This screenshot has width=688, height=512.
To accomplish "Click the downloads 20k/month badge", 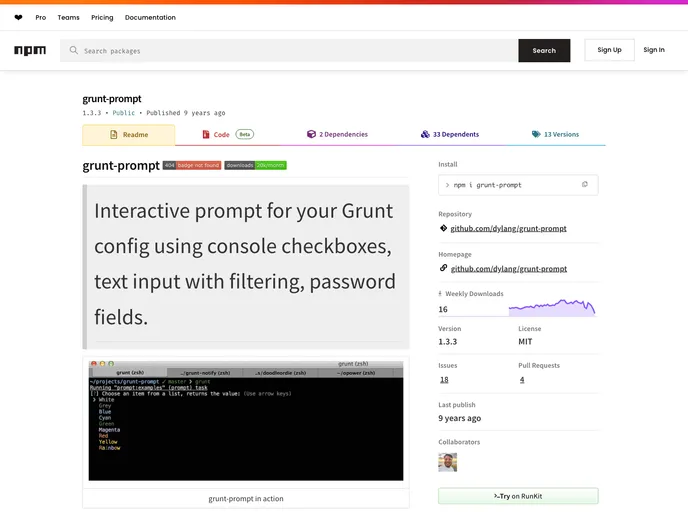I will 255,165.
